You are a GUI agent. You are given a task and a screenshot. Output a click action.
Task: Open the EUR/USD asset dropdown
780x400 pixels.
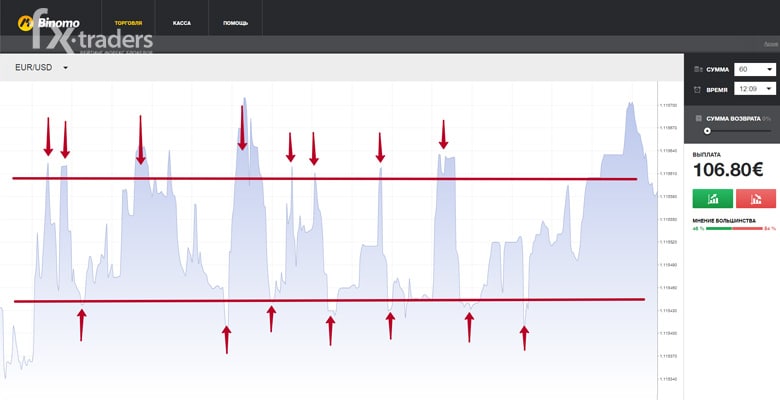41,68
